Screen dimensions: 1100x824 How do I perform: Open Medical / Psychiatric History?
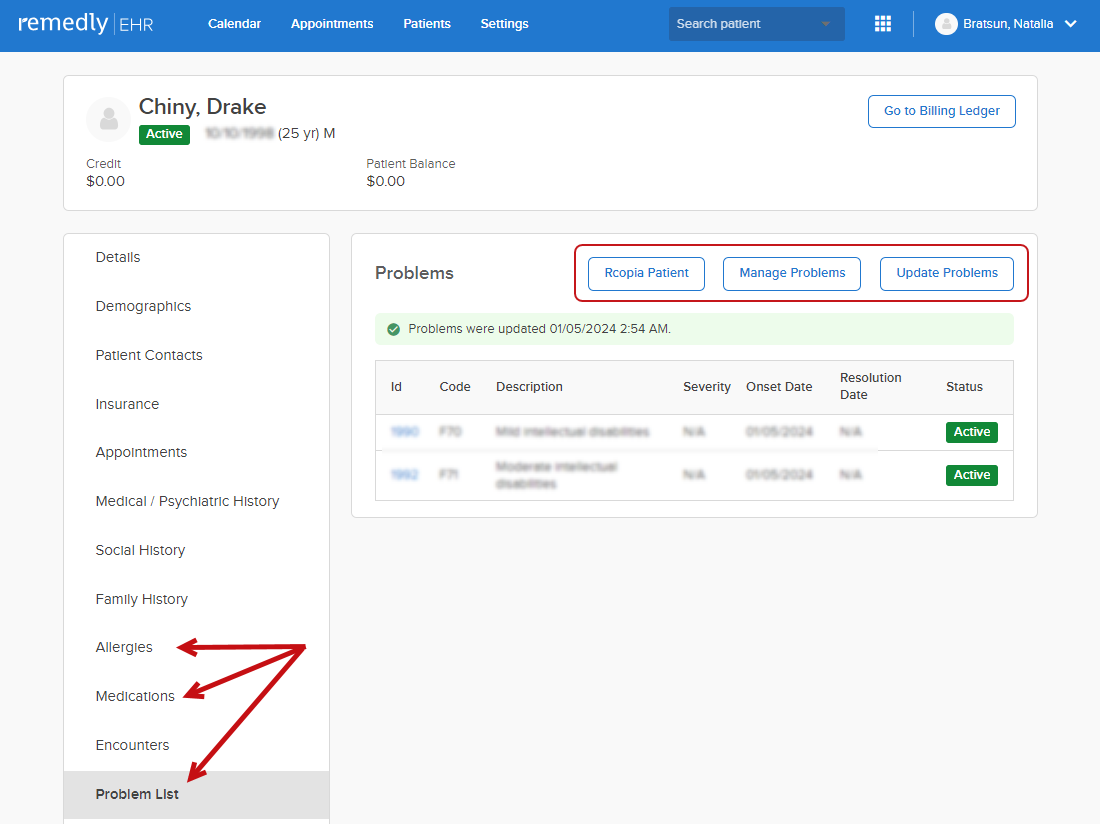pos(187,501)
